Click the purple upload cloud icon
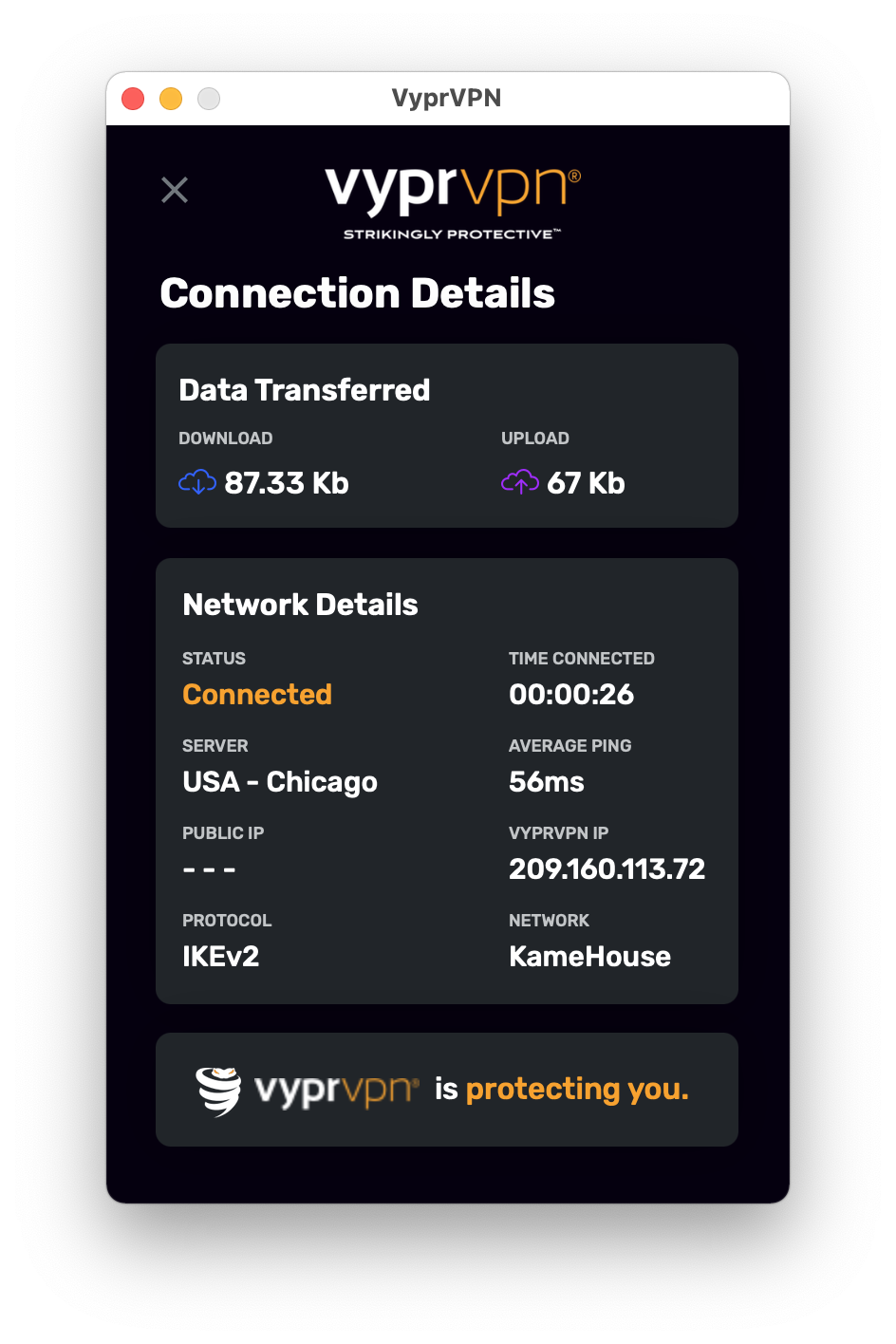 click(x=520, y=482)
